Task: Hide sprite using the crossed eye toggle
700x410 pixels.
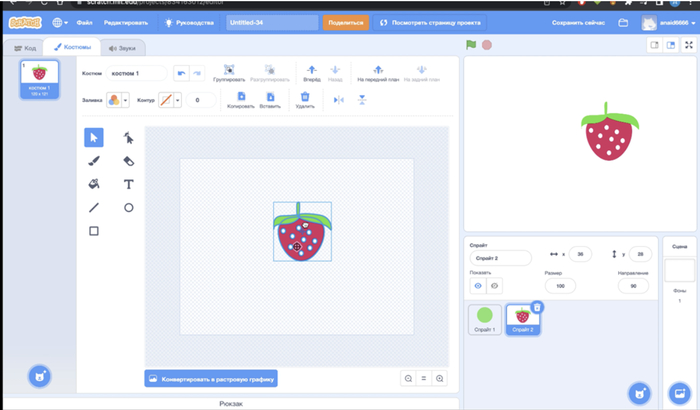Action: (x=494, y=286)
